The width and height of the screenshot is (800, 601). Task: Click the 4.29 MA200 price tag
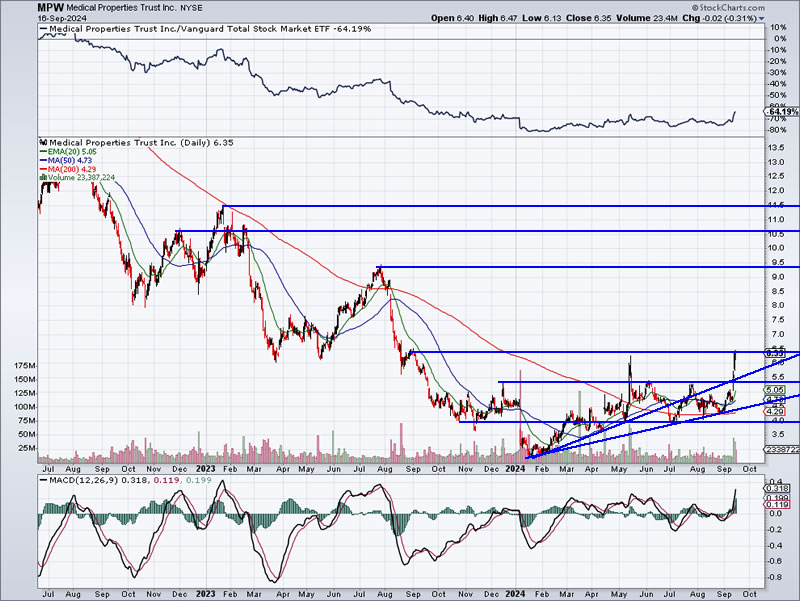click(x=774, y=411)
